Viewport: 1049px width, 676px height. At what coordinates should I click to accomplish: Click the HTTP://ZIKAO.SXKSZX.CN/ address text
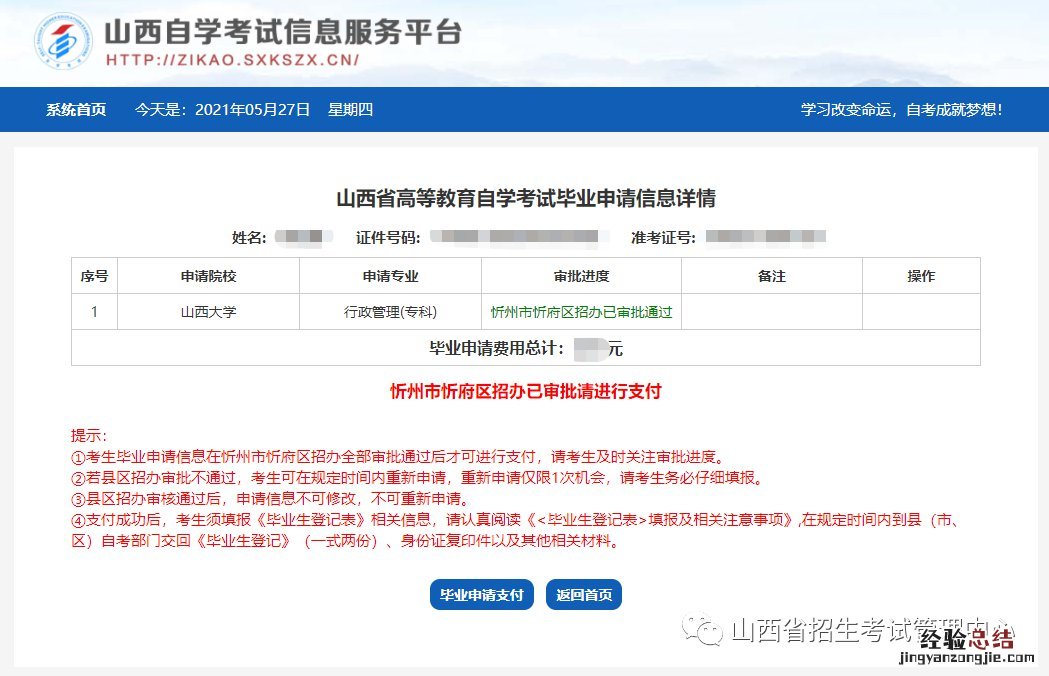232,60
